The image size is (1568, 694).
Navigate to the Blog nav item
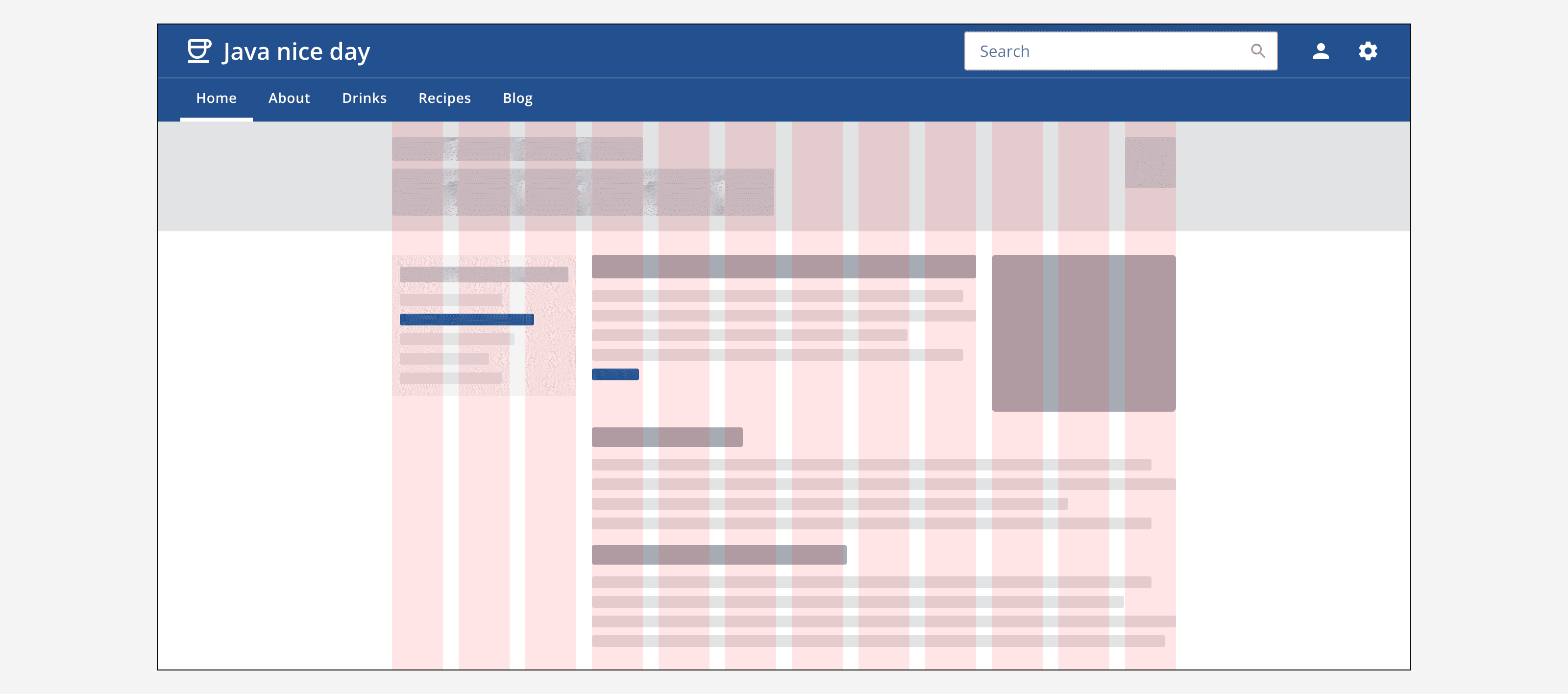click(517, 98)
